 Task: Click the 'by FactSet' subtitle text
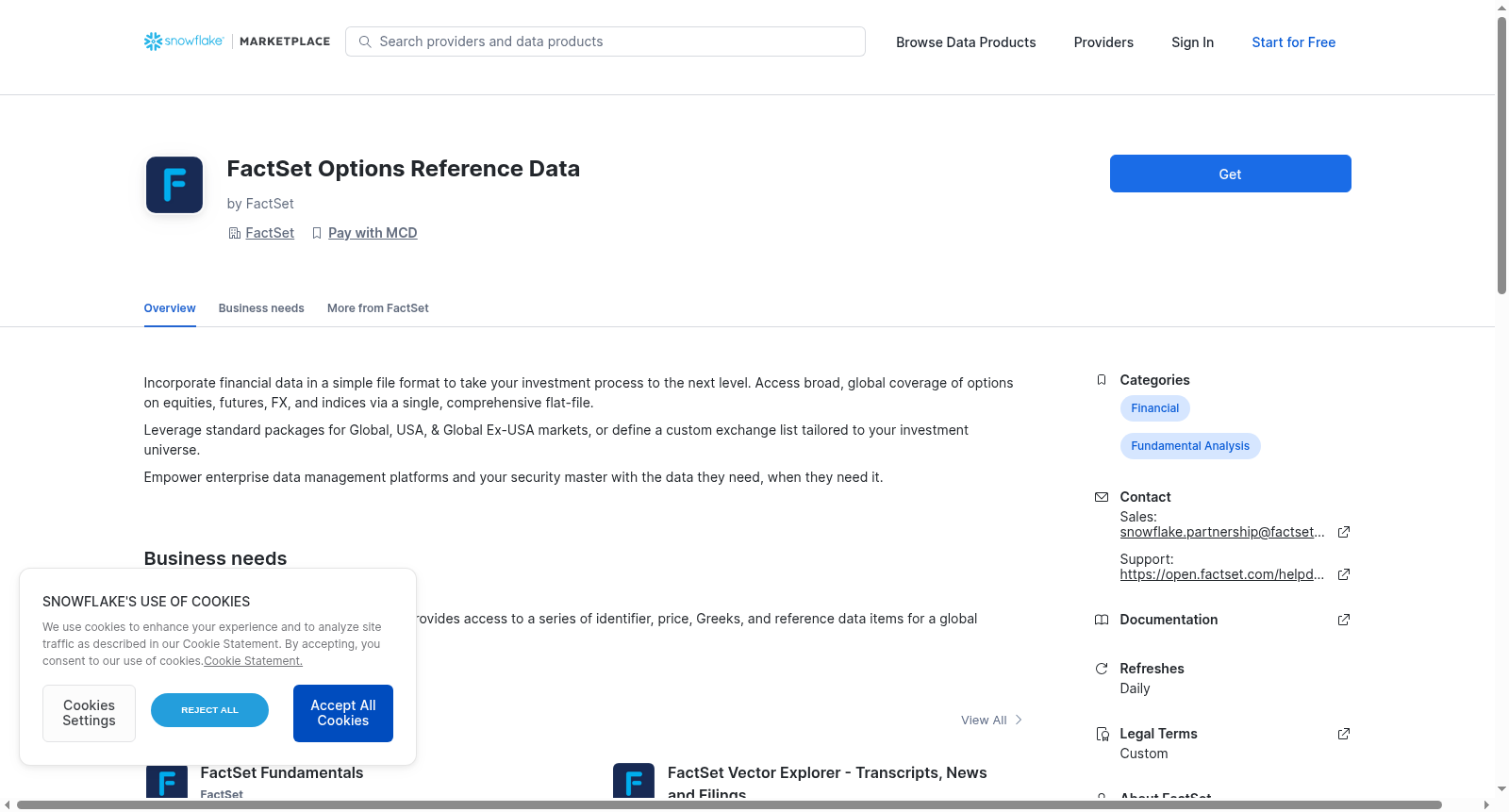pos(260,204)
